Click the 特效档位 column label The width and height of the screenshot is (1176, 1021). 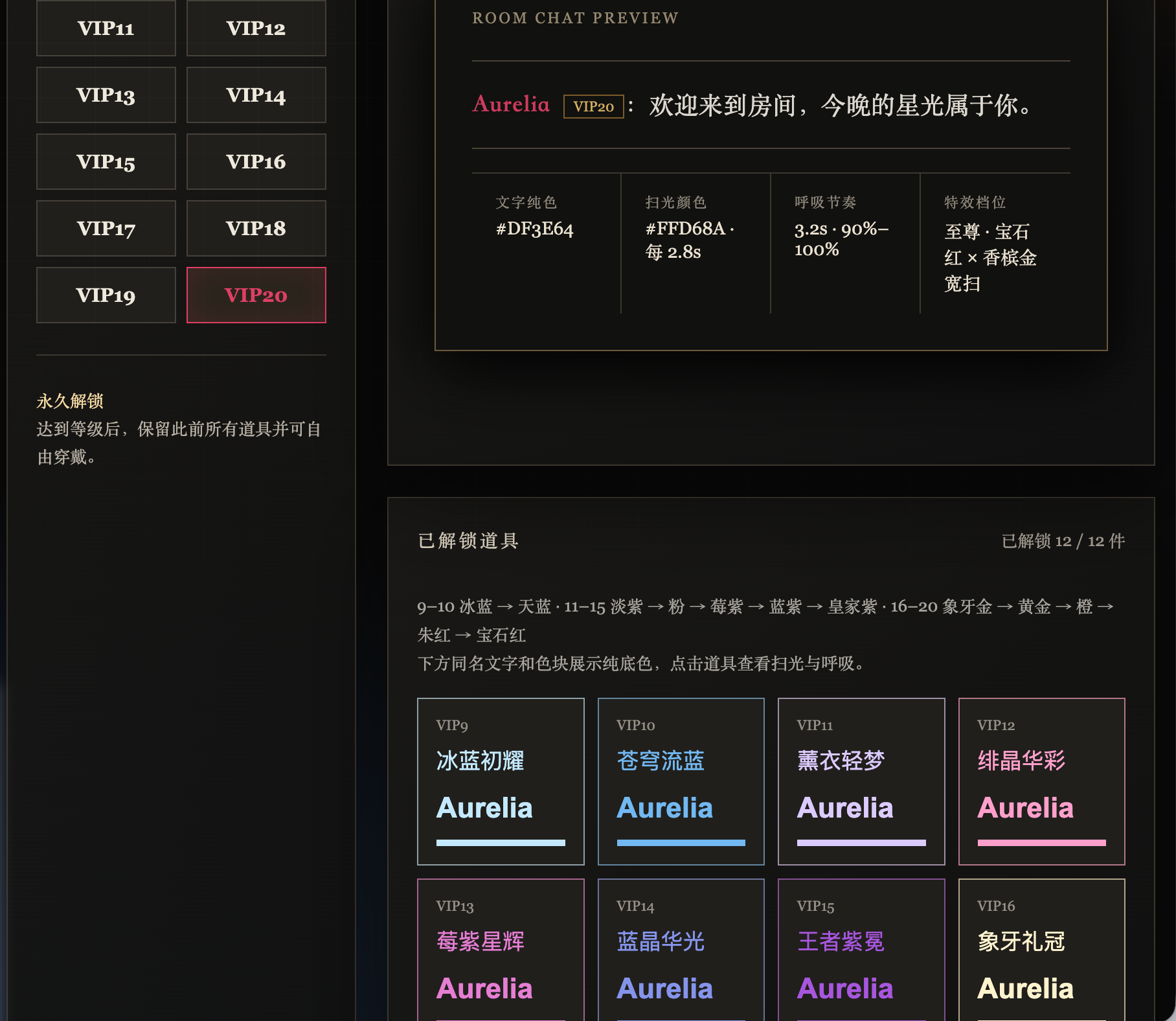pyautogui.click(x=975, y=202)
